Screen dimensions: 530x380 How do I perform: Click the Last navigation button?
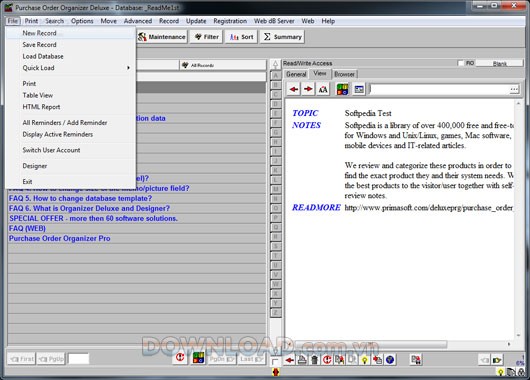tap(251, 359)
